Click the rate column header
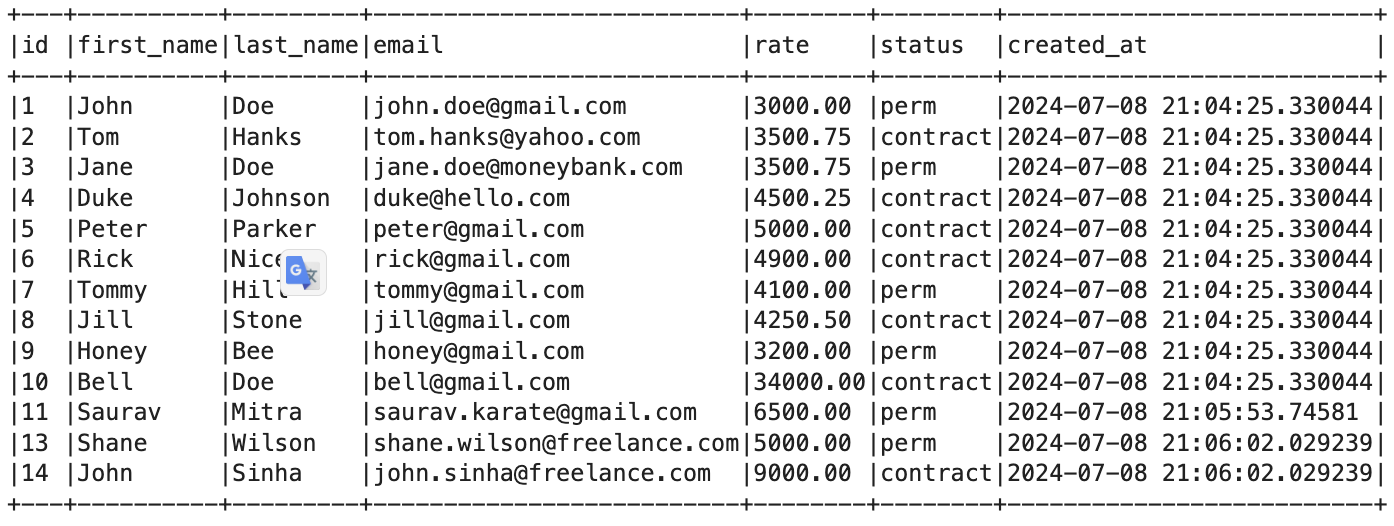This screenshot has height=526, width=1394. [782, 45]
